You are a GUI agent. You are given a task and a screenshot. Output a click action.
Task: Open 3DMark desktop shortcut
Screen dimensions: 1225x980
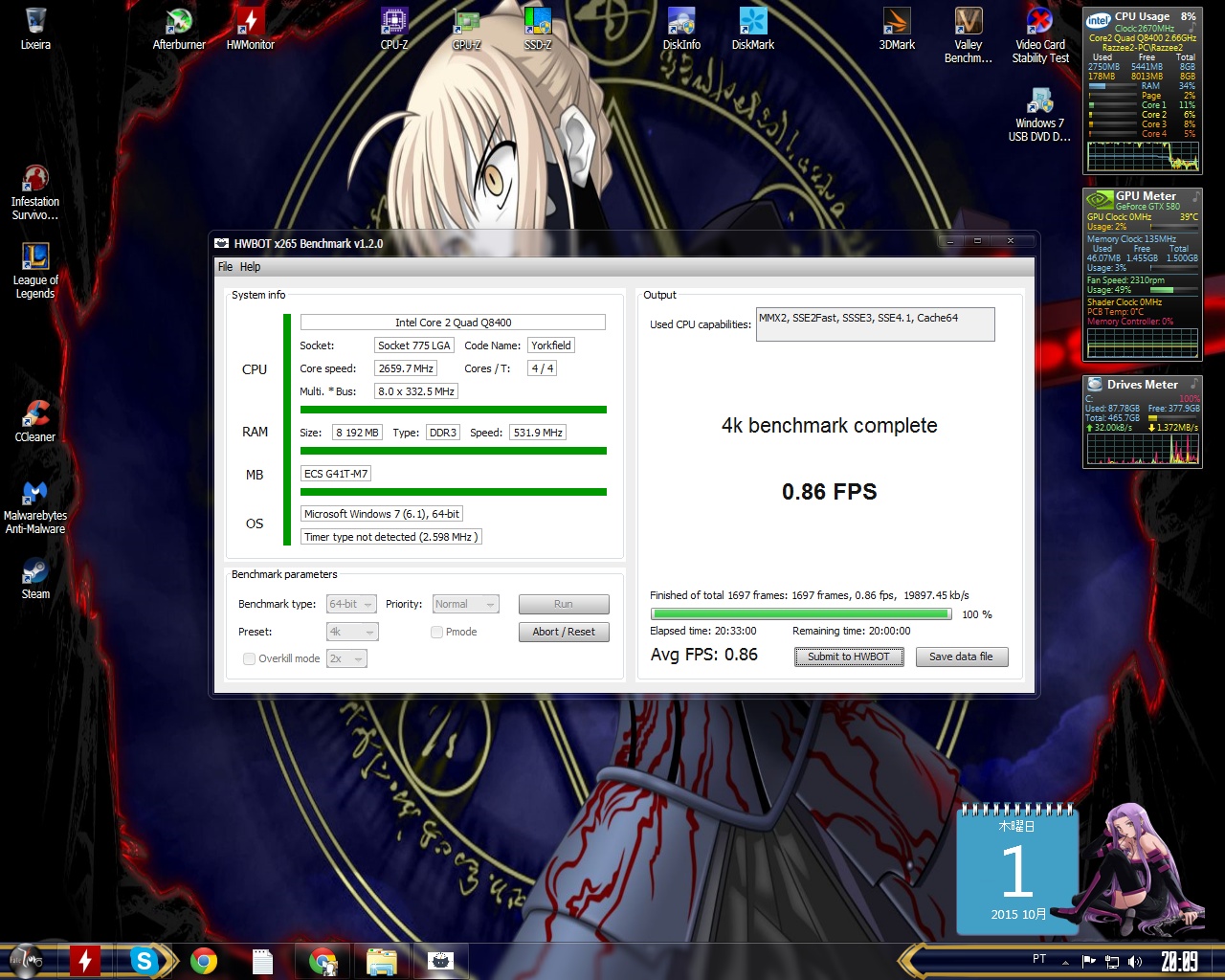tap(897, 28)
